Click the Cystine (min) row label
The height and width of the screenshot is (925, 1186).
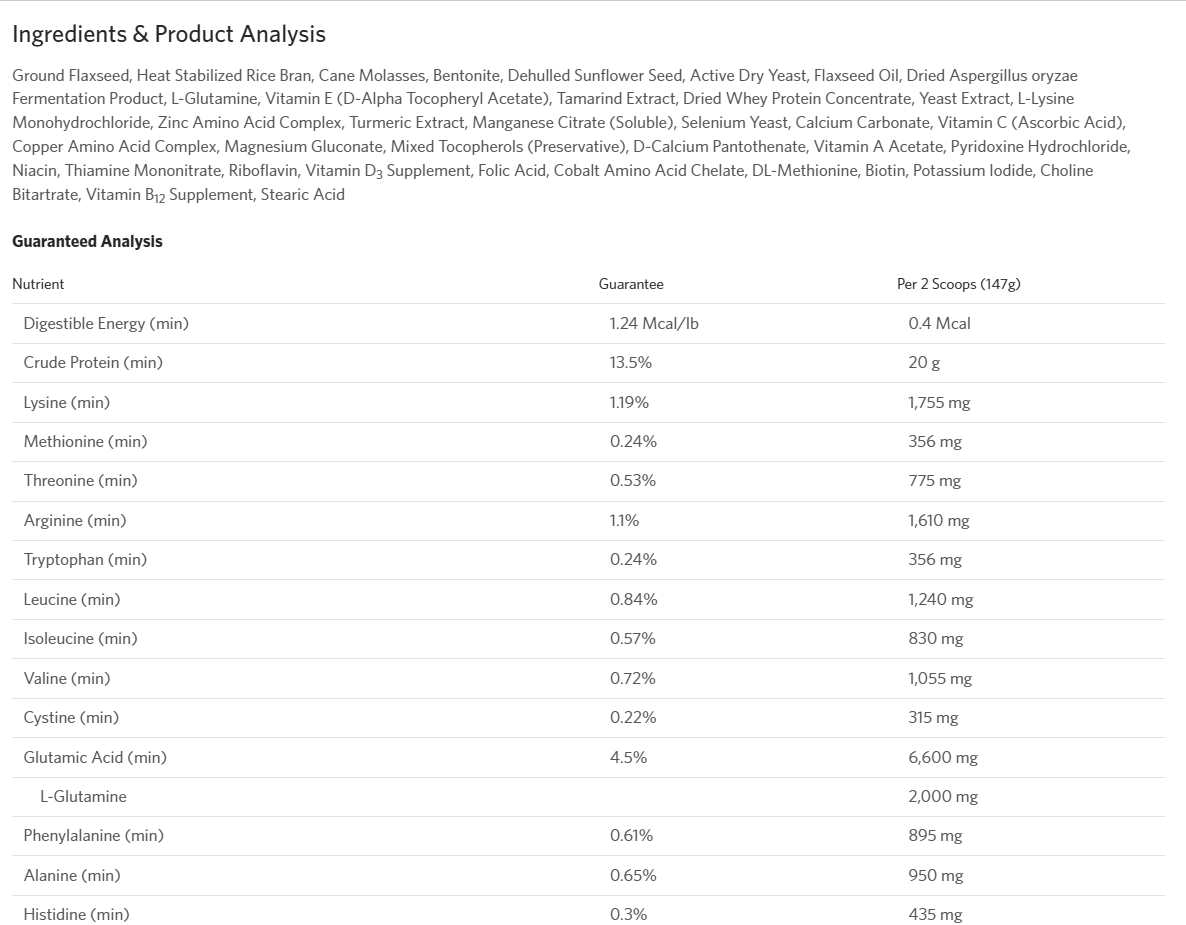(x=71, y=718)
